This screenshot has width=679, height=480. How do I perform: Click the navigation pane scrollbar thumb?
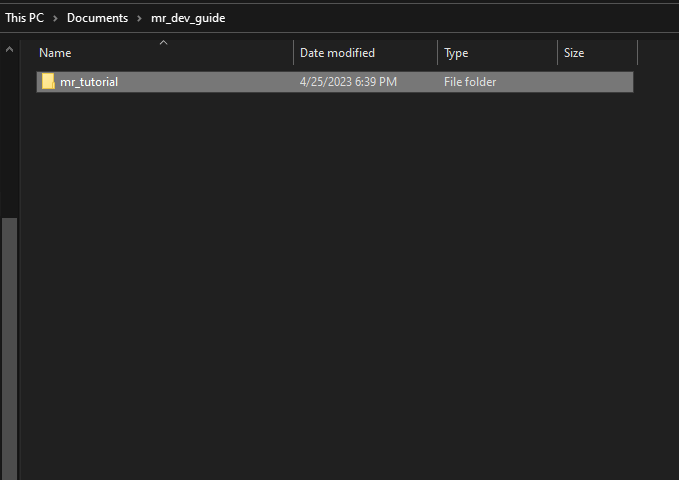point(10,348)
